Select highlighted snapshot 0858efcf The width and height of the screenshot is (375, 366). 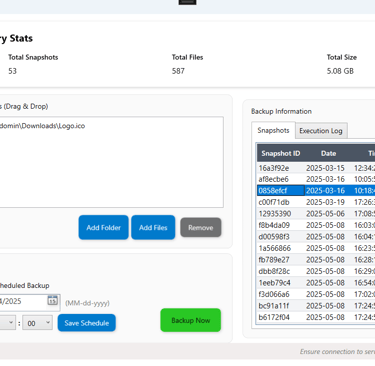(x=316, y=190)
